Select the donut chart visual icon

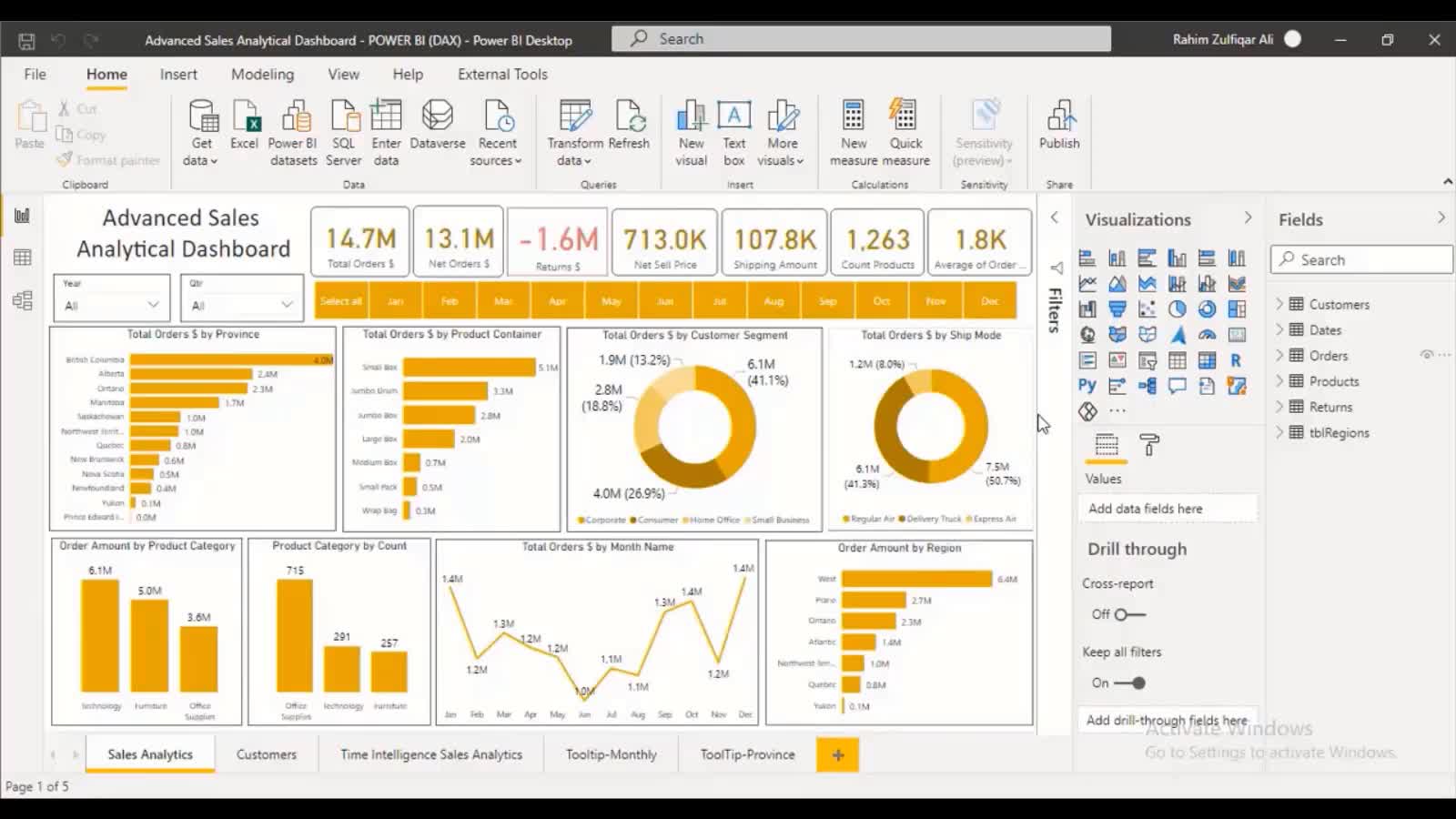point(1208,309)
